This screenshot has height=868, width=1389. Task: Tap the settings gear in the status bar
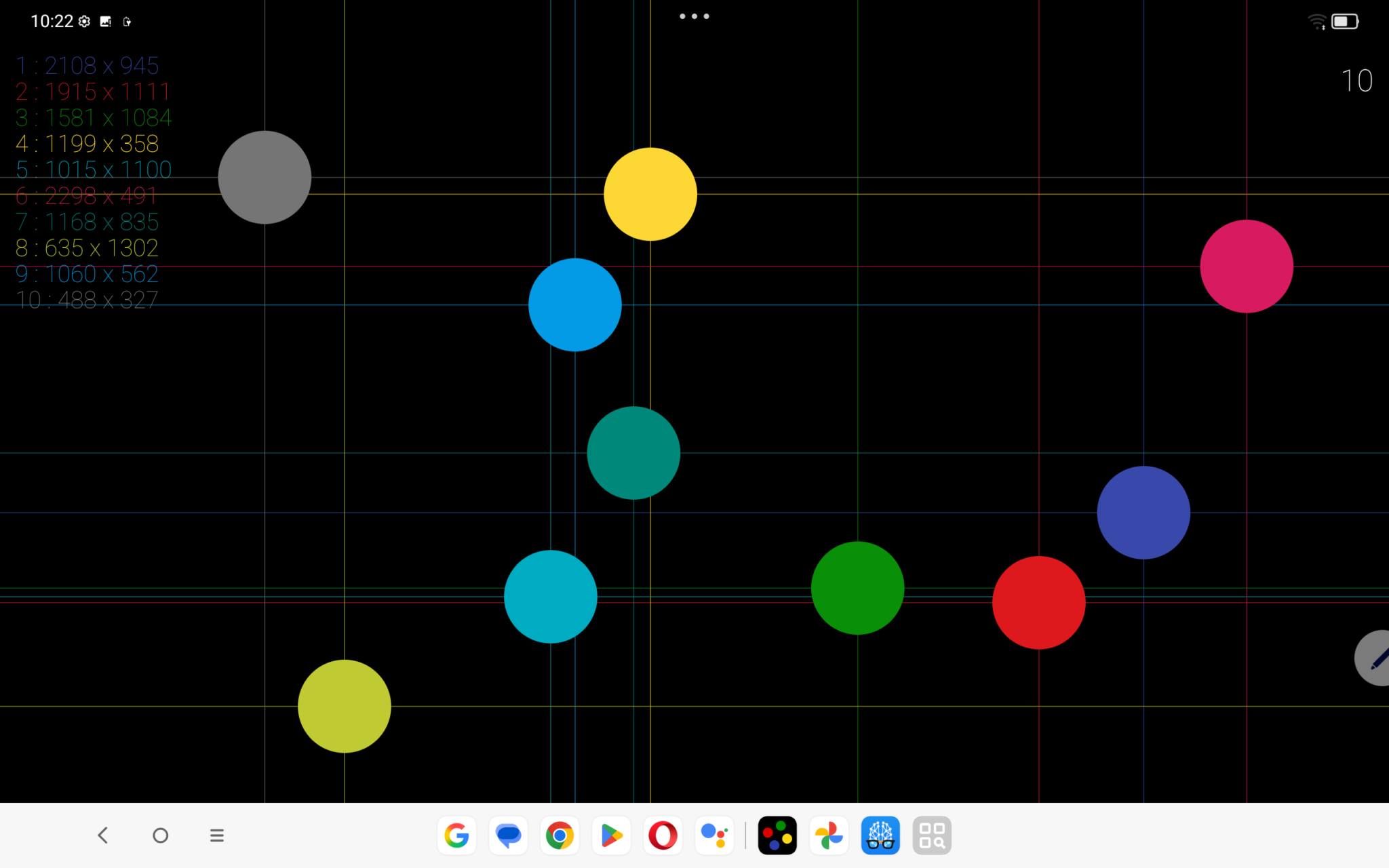[x=83, y=21]
